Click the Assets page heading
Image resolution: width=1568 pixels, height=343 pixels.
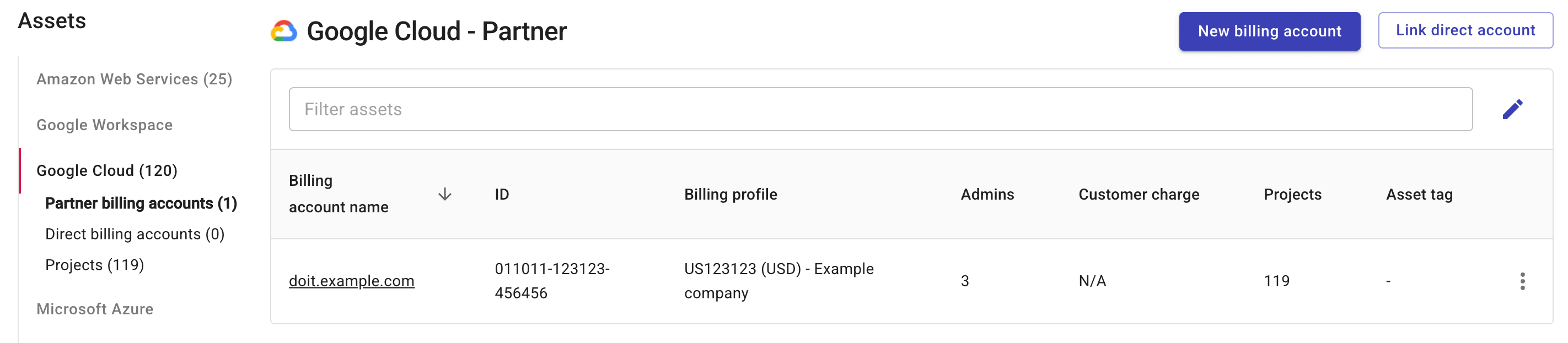click(x=52, y=20)
